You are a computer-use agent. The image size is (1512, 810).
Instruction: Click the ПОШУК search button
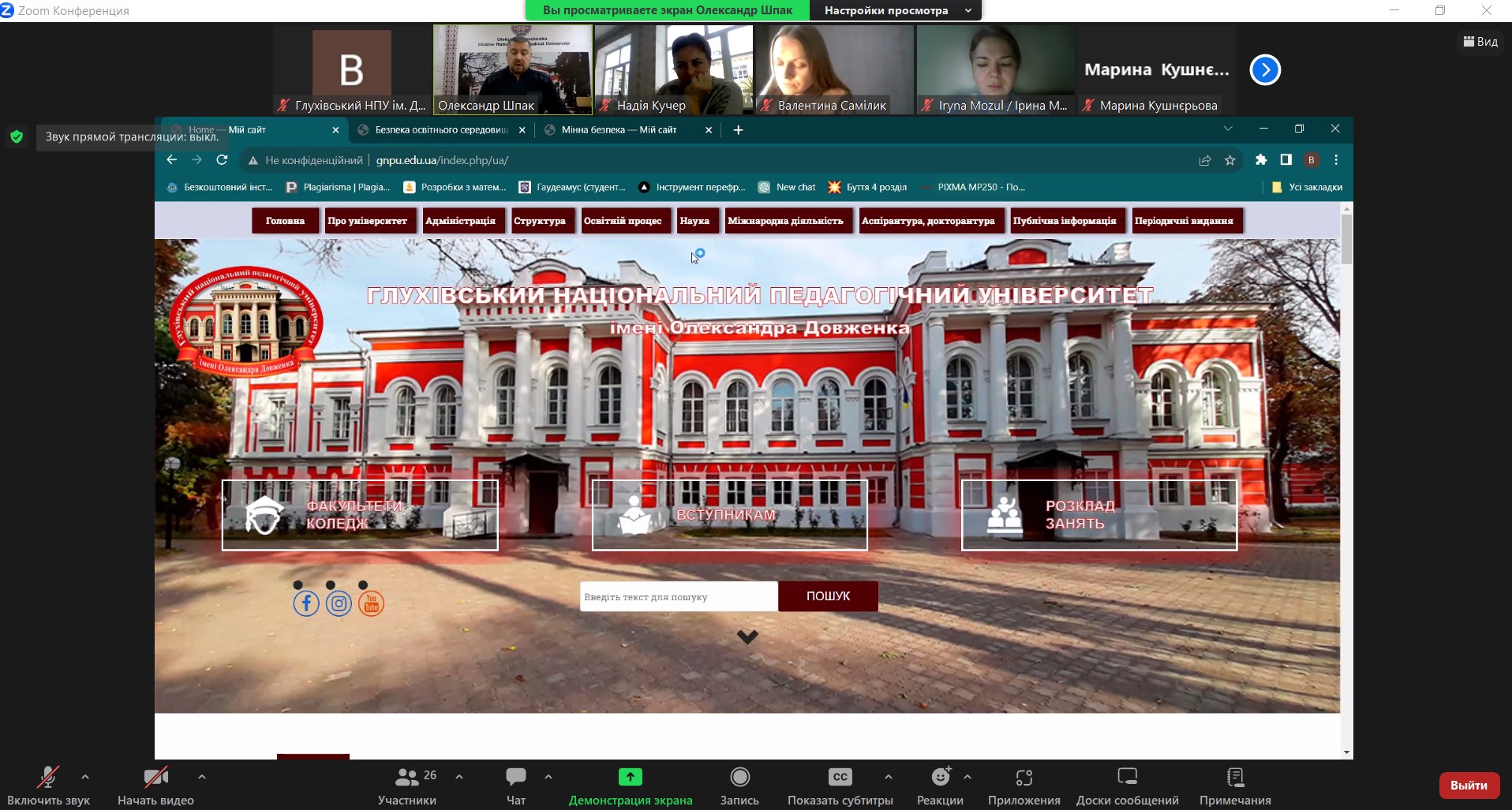828,597
